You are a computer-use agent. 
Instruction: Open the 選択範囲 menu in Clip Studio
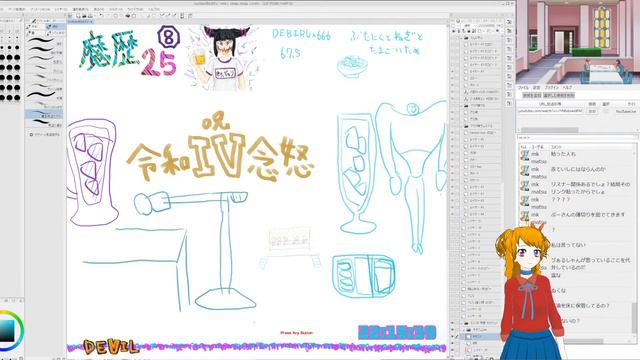80,9
